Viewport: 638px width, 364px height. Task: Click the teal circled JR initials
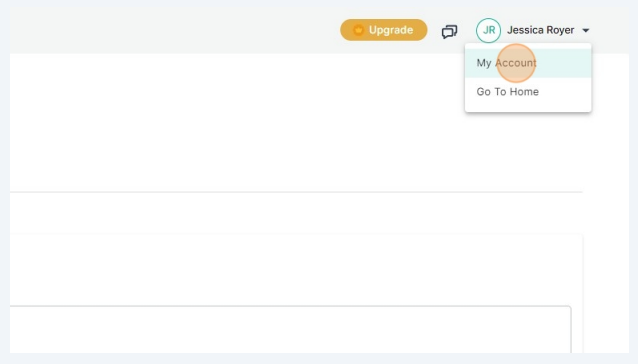[x=488, y=31]
